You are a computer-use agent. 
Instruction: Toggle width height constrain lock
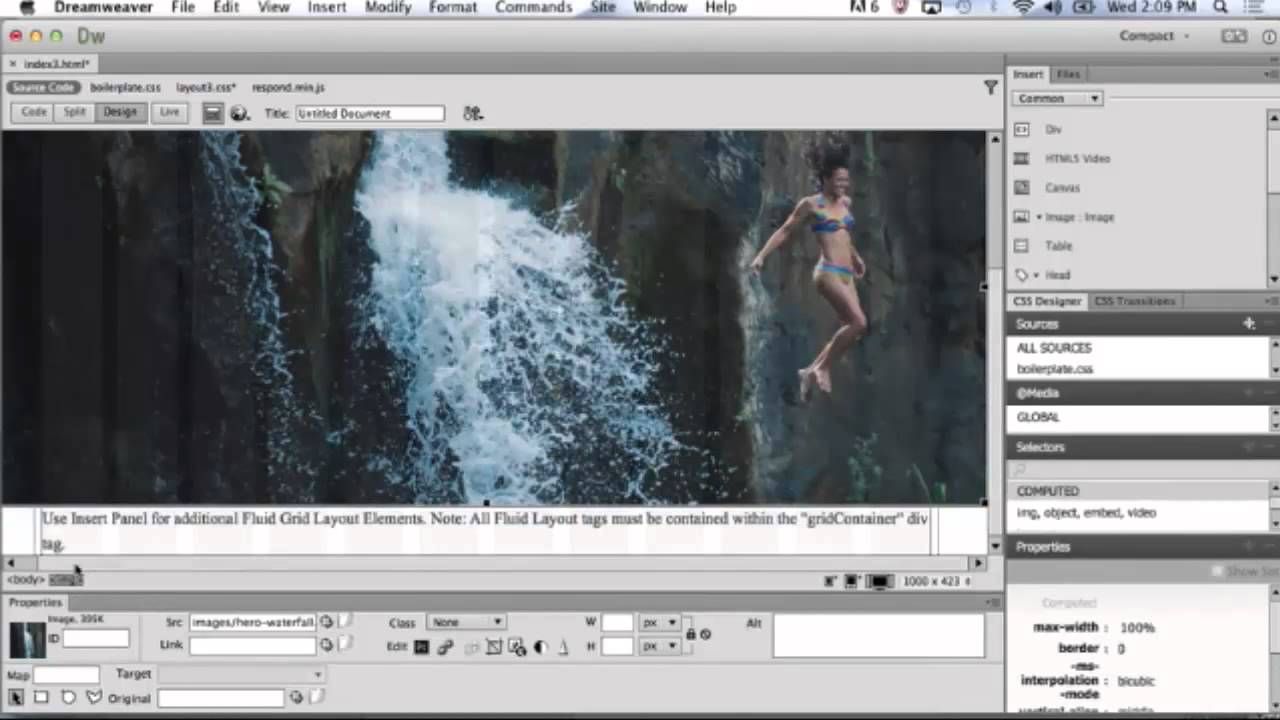pos(690,634)
